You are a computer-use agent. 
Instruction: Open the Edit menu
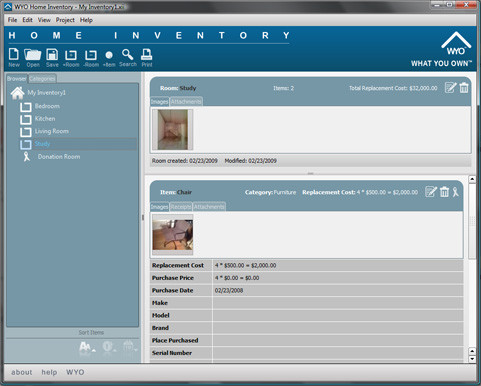(x=27, y=20)
